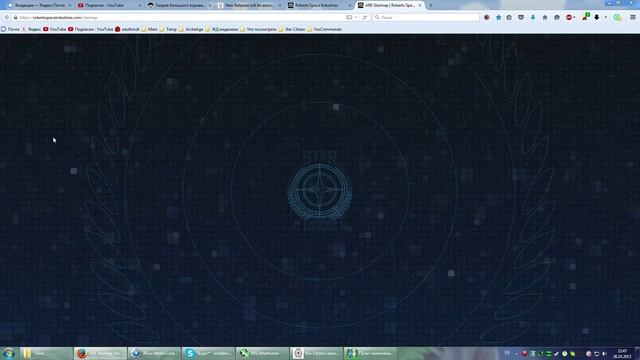
Task: Click the round grey chat toolbar icon
Action: click(557, 18)
